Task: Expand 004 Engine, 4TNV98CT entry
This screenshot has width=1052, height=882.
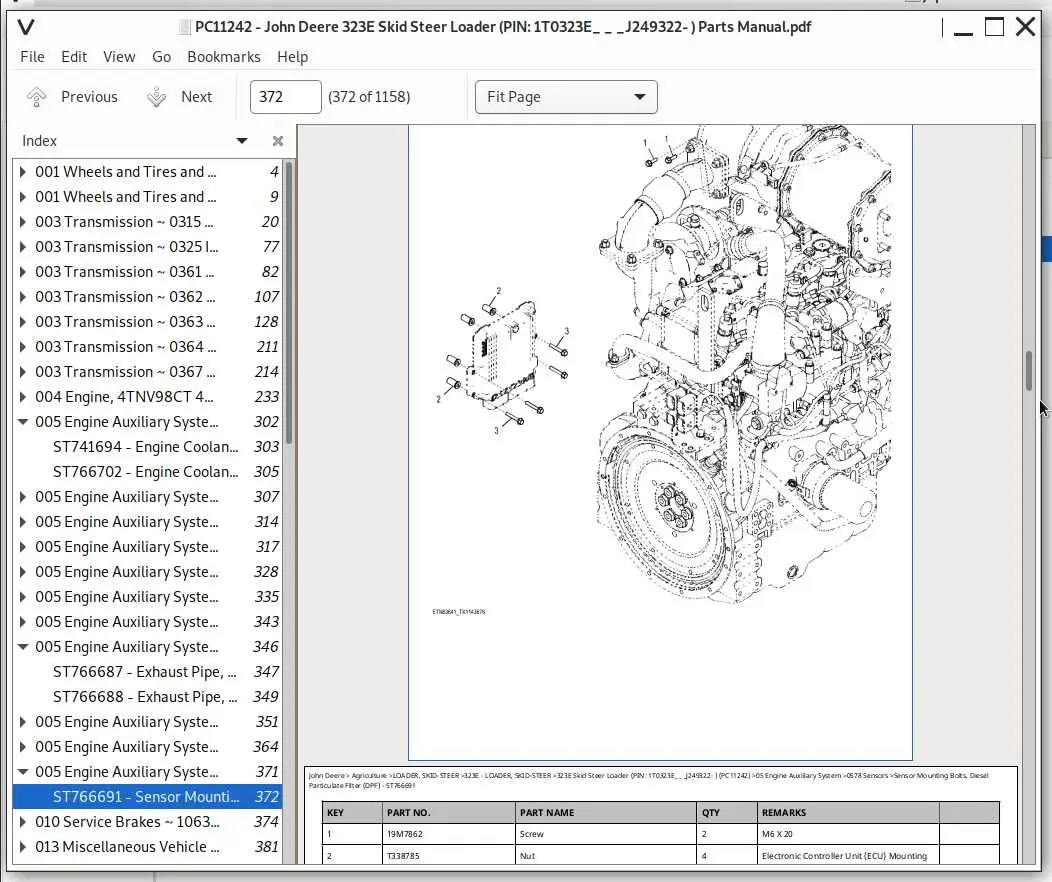Action: (x=23, y=397)
